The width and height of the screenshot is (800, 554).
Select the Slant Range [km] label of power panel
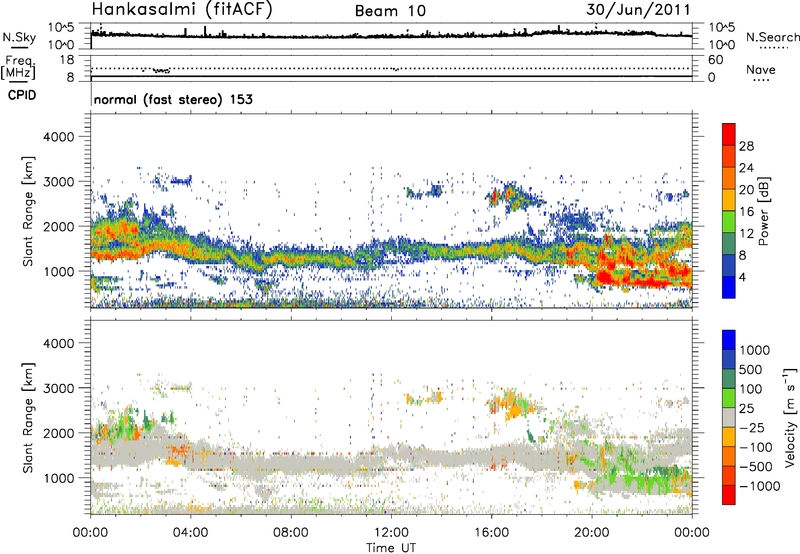click(x=28, y=211)
